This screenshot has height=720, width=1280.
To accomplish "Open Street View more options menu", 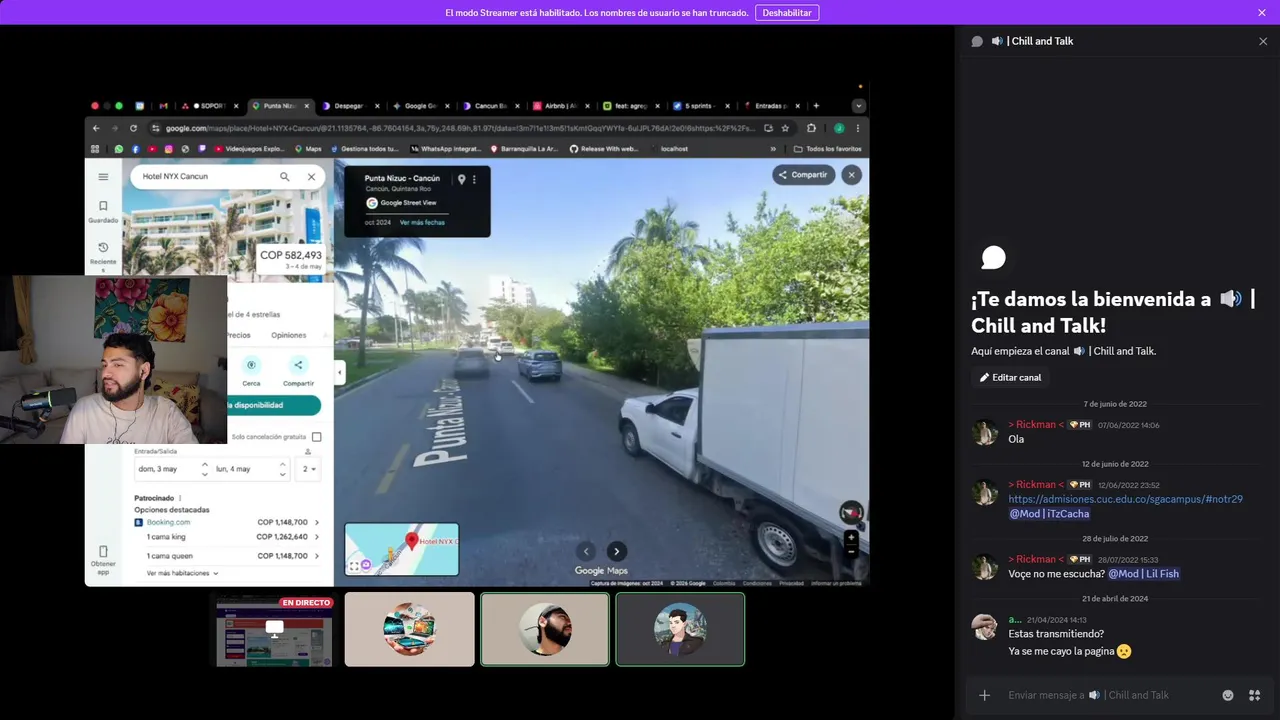I will (474, 179).
